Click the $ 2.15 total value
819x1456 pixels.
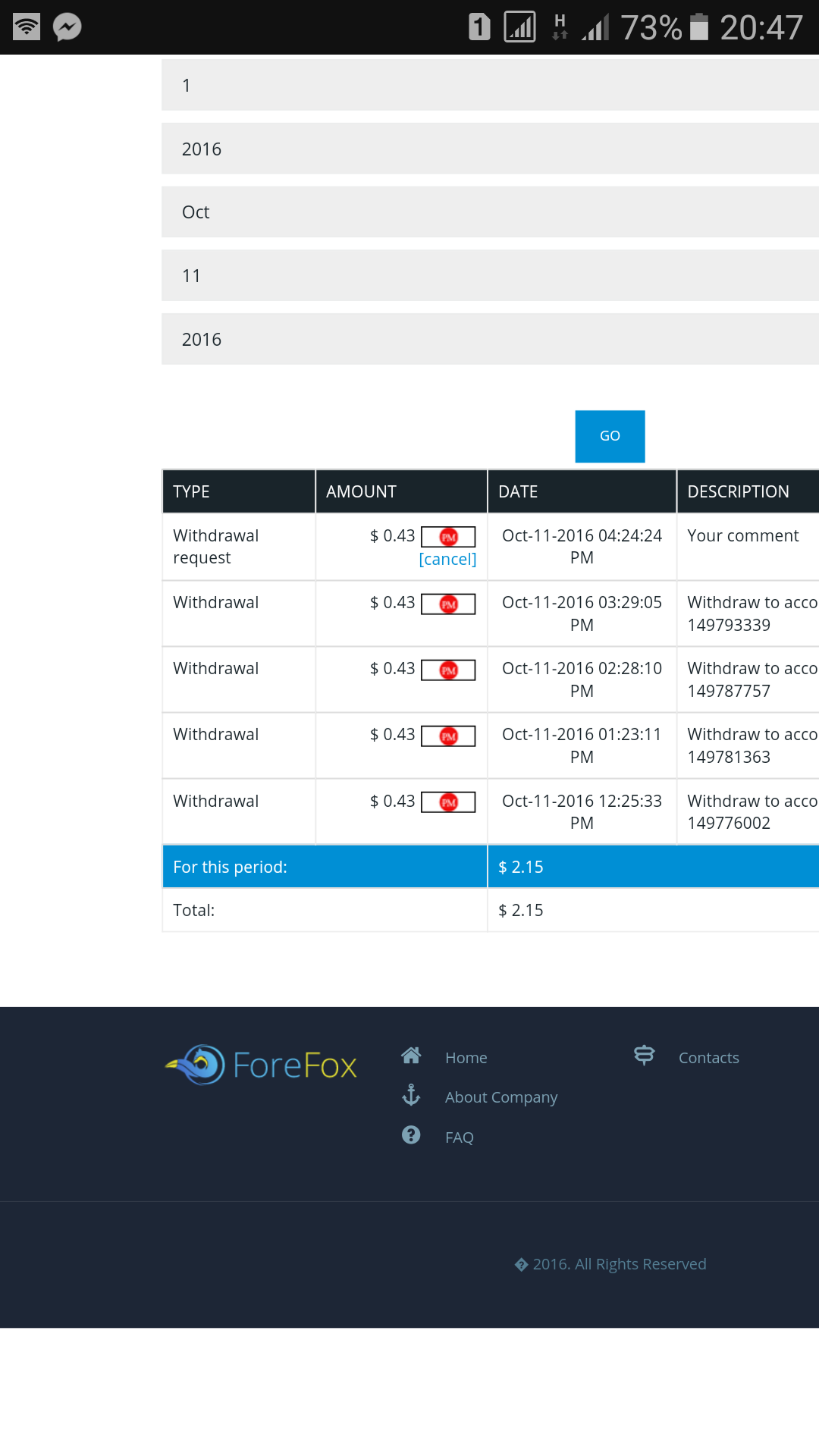pos(521,910)
